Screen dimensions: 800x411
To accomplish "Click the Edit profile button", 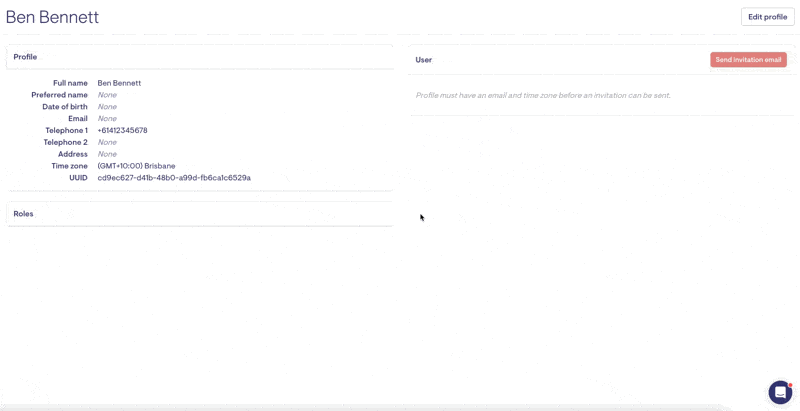I will click(767, 17).
